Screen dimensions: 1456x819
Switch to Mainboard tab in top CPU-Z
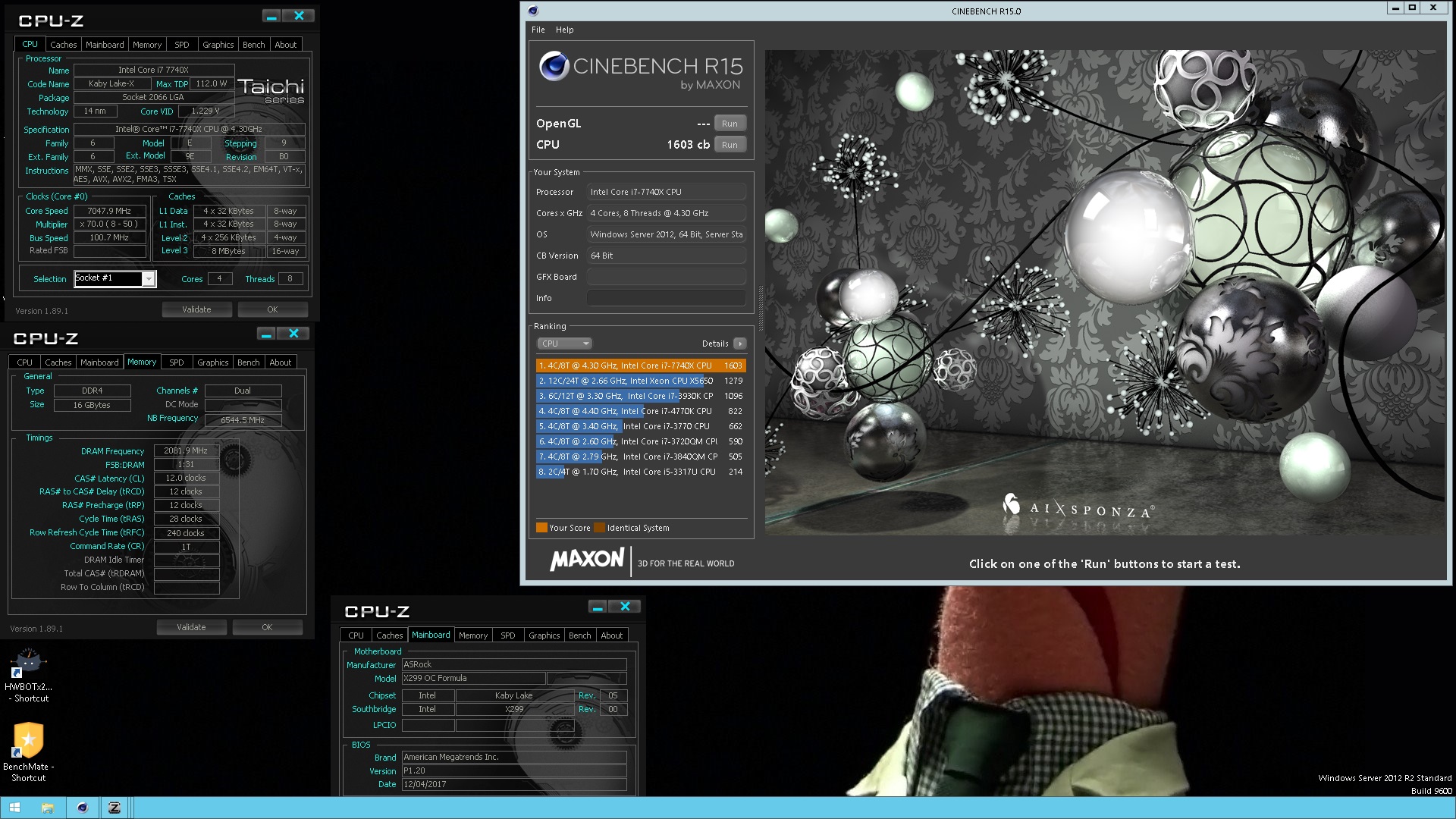pyautogui.click(x=105, y=45)
